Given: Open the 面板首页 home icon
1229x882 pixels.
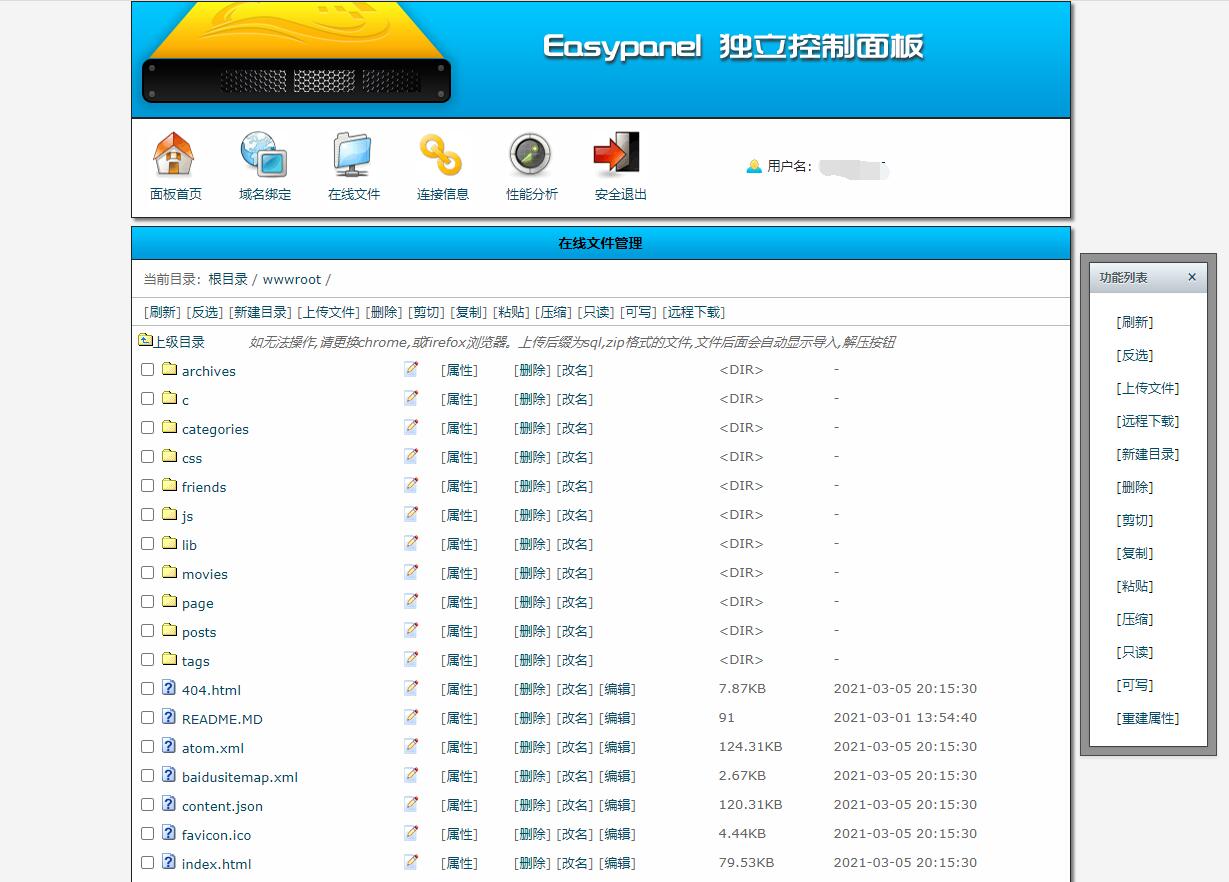Looking at the screenshot, I should coord(174,154).
